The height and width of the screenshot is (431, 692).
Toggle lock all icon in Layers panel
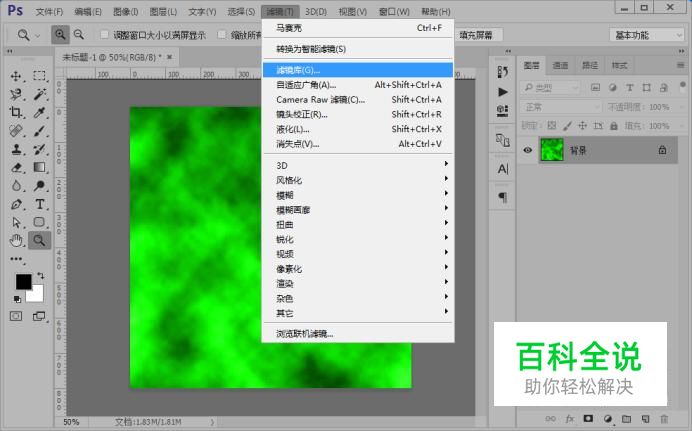tap(613, 126)
